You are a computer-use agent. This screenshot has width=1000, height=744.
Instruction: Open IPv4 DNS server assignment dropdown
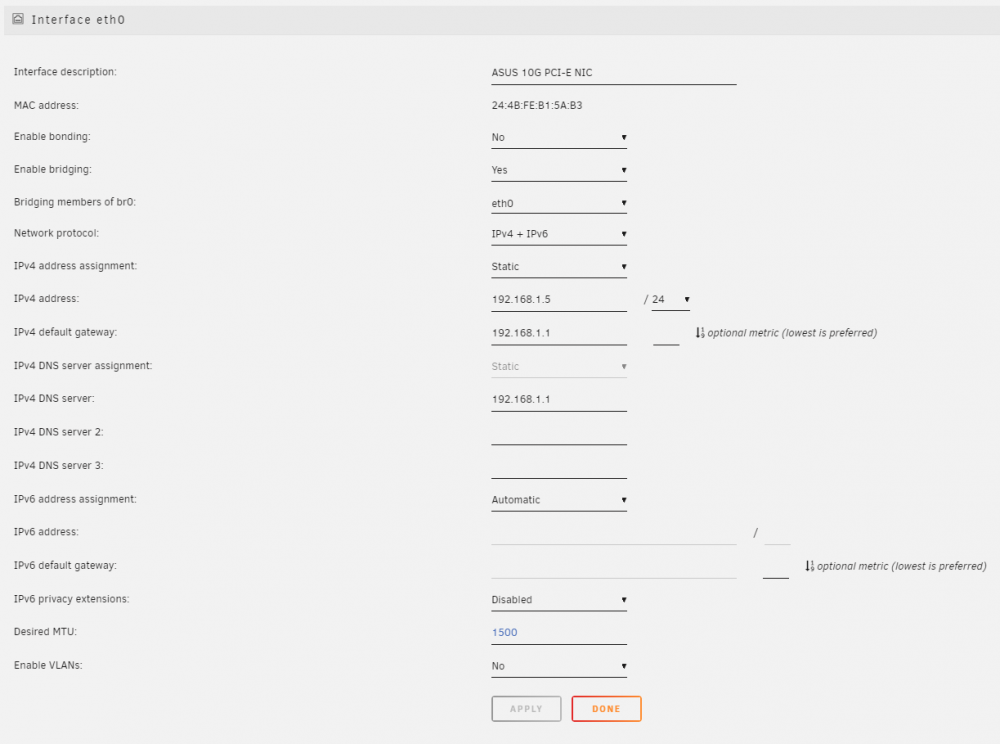tap(559, 367)
